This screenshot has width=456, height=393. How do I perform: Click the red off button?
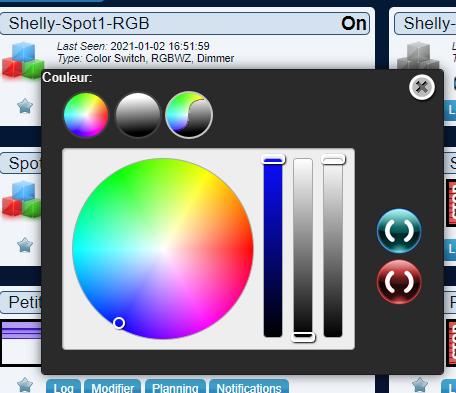tap(399, 282)
